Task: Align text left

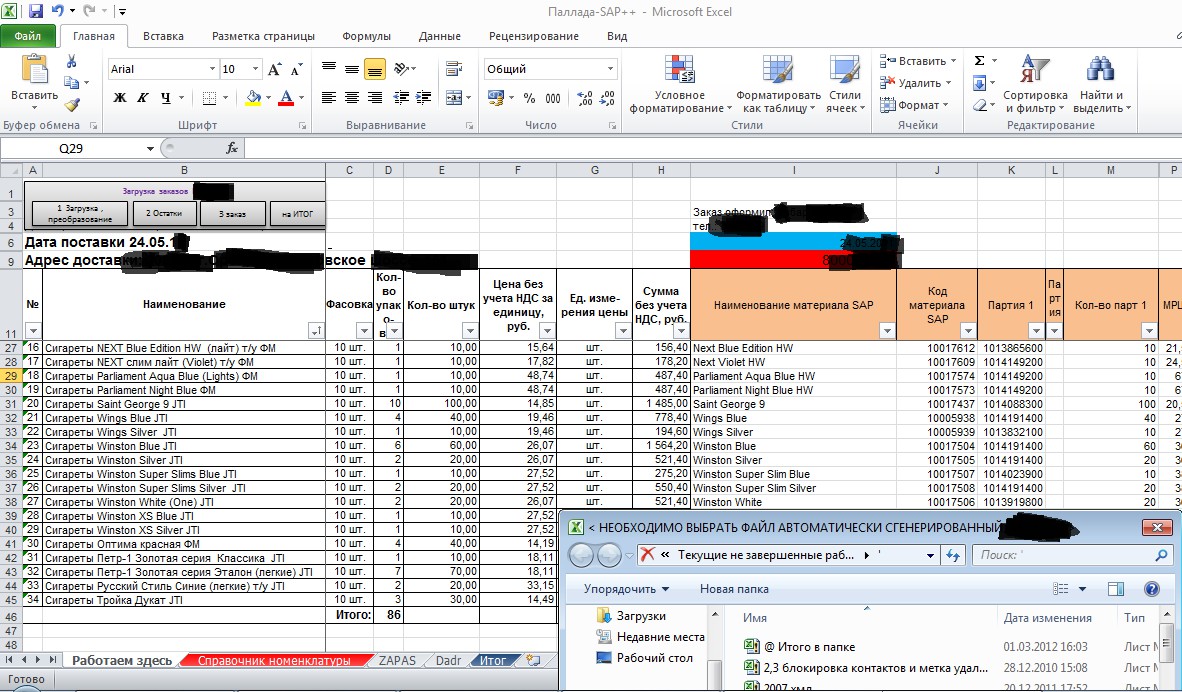Action: (329, 98)
